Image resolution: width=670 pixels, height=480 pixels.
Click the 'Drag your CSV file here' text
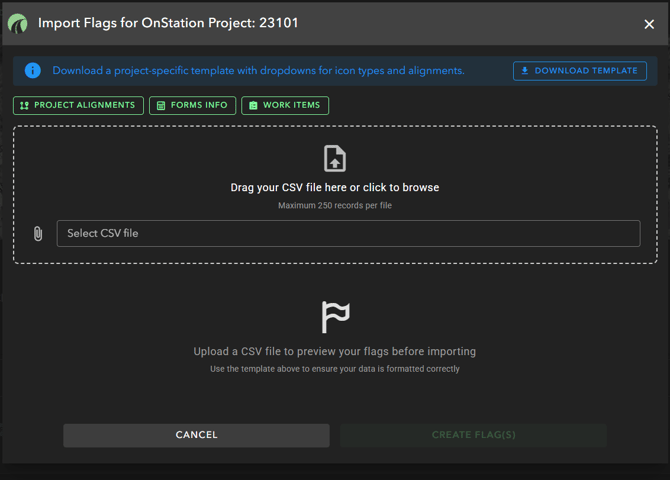point(335,187)
